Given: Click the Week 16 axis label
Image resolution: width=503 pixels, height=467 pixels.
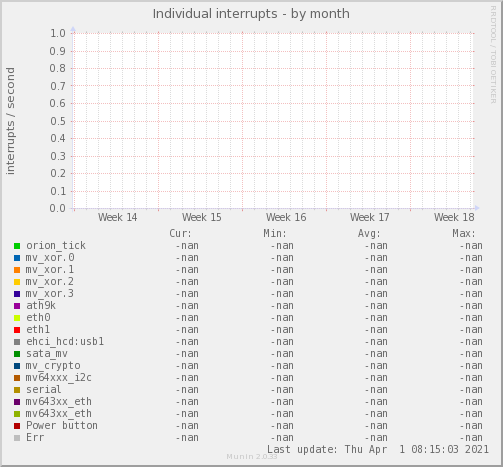Looking at the screenshot, I should (286, 217).
